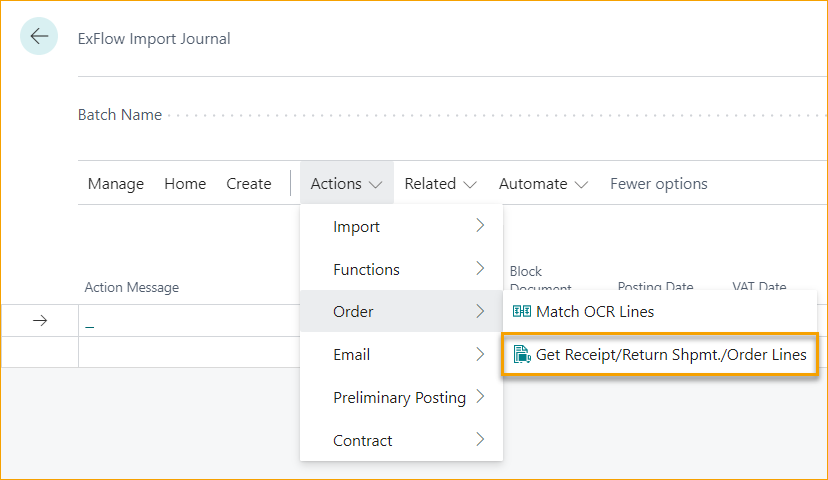Click the Action Message cell in first row
The width and height of the screenshot is (828, 480).
pyautogui.click(x=189, y=321)
